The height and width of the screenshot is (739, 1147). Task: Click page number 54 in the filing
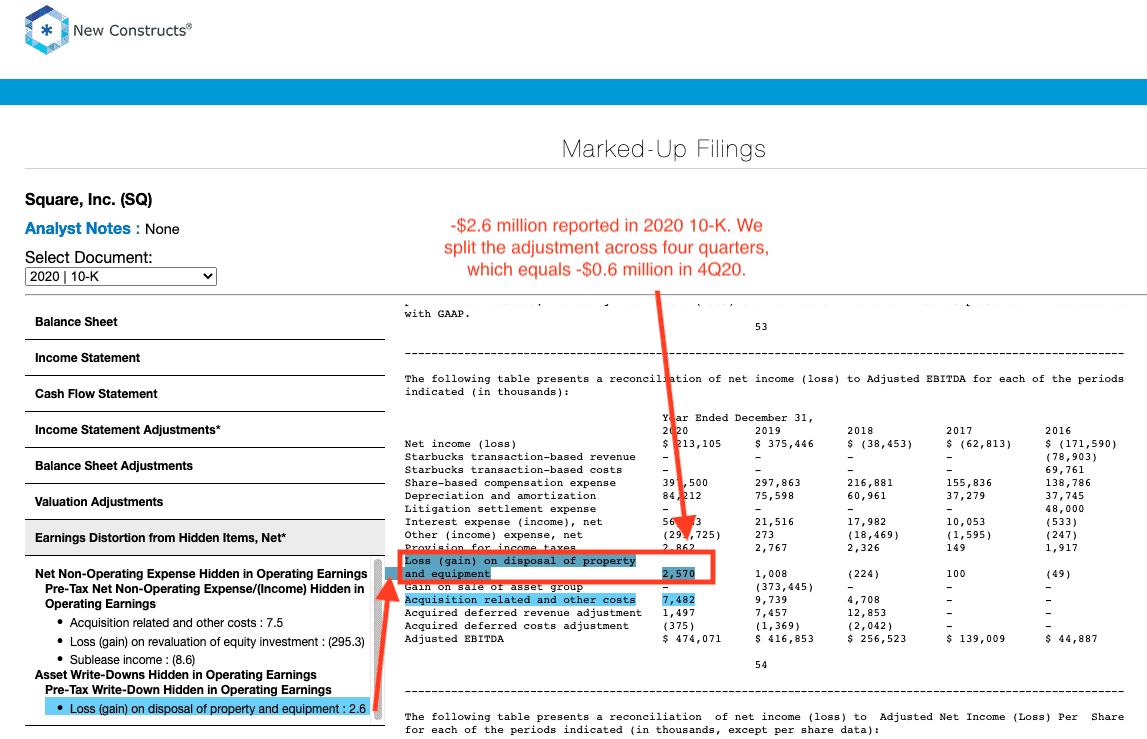coord(761,665)
